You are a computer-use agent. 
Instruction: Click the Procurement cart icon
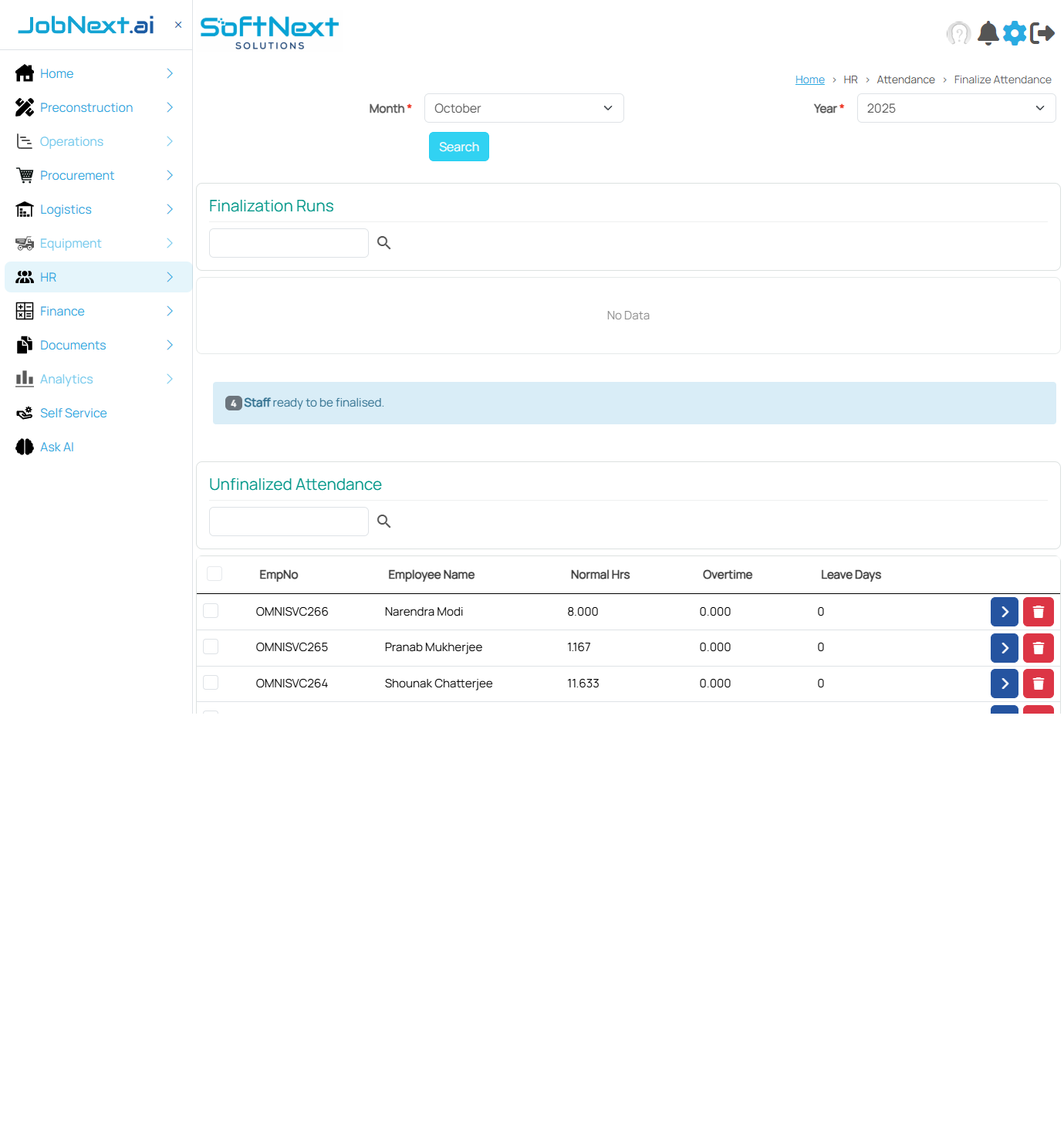pos(24,175)
